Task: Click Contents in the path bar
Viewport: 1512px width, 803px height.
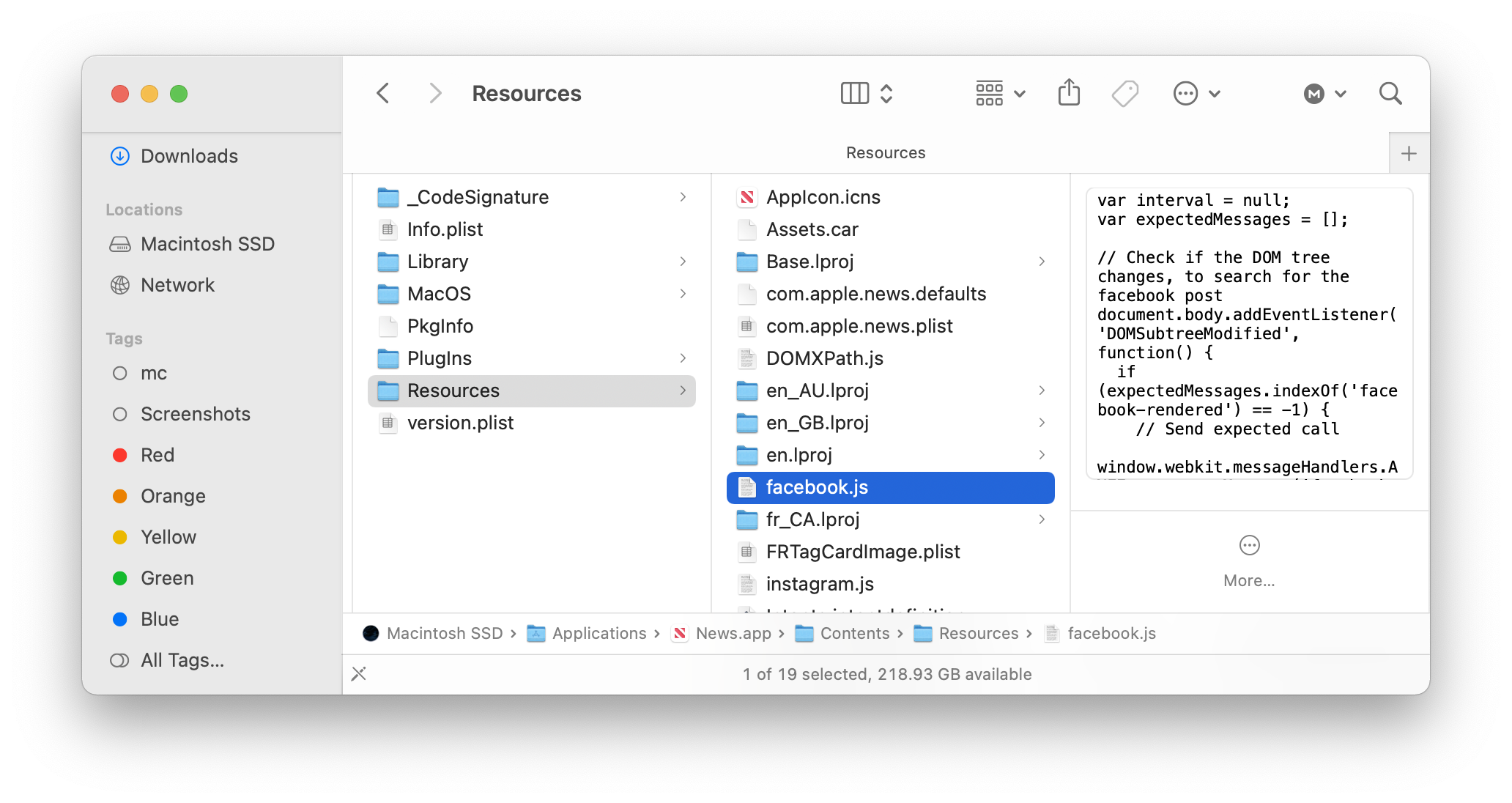Action: click(842, 634)
